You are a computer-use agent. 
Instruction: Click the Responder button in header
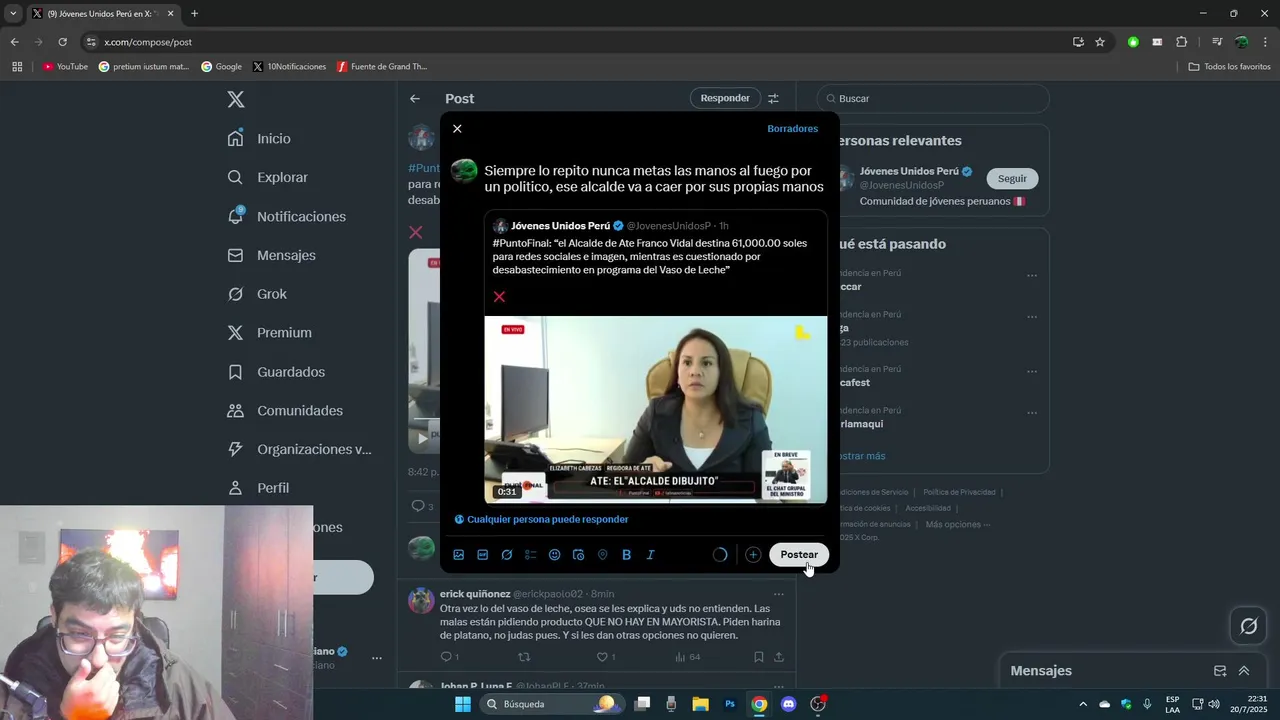click(725, 98)
